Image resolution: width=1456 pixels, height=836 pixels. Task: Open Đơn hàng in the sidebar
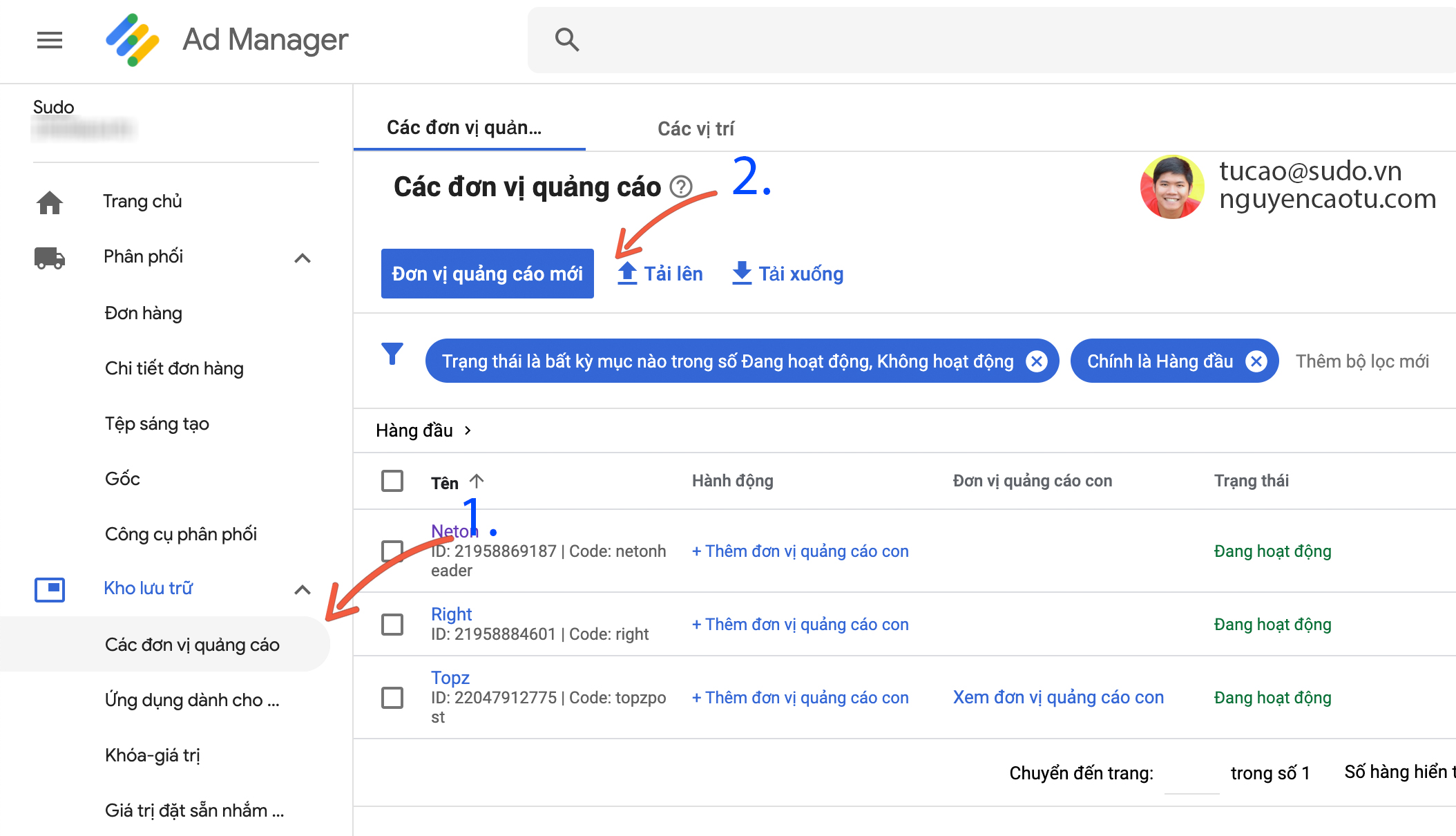(144, 314)
